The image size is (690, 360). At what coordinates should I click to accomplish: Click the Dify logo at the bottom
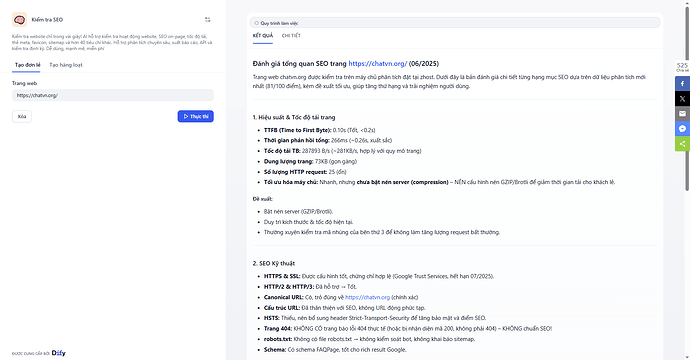[x=59, y=353]
